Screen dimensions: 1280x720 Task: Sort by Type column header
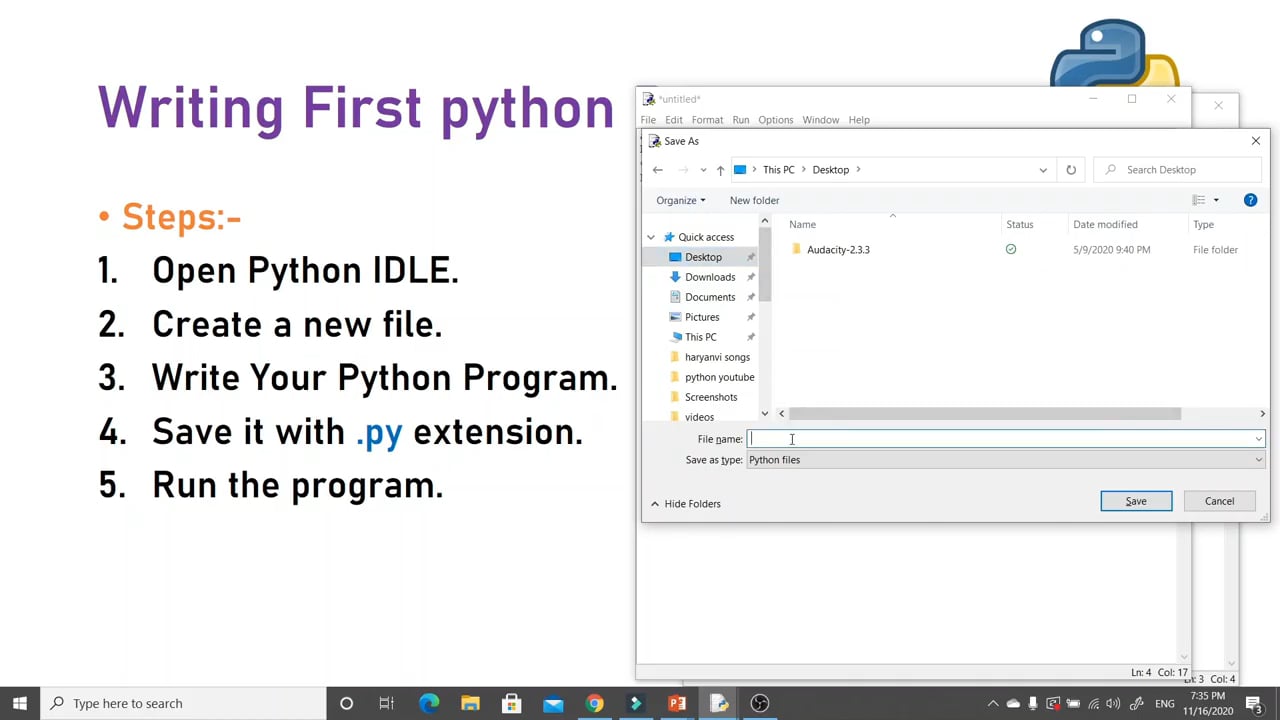1203,224
